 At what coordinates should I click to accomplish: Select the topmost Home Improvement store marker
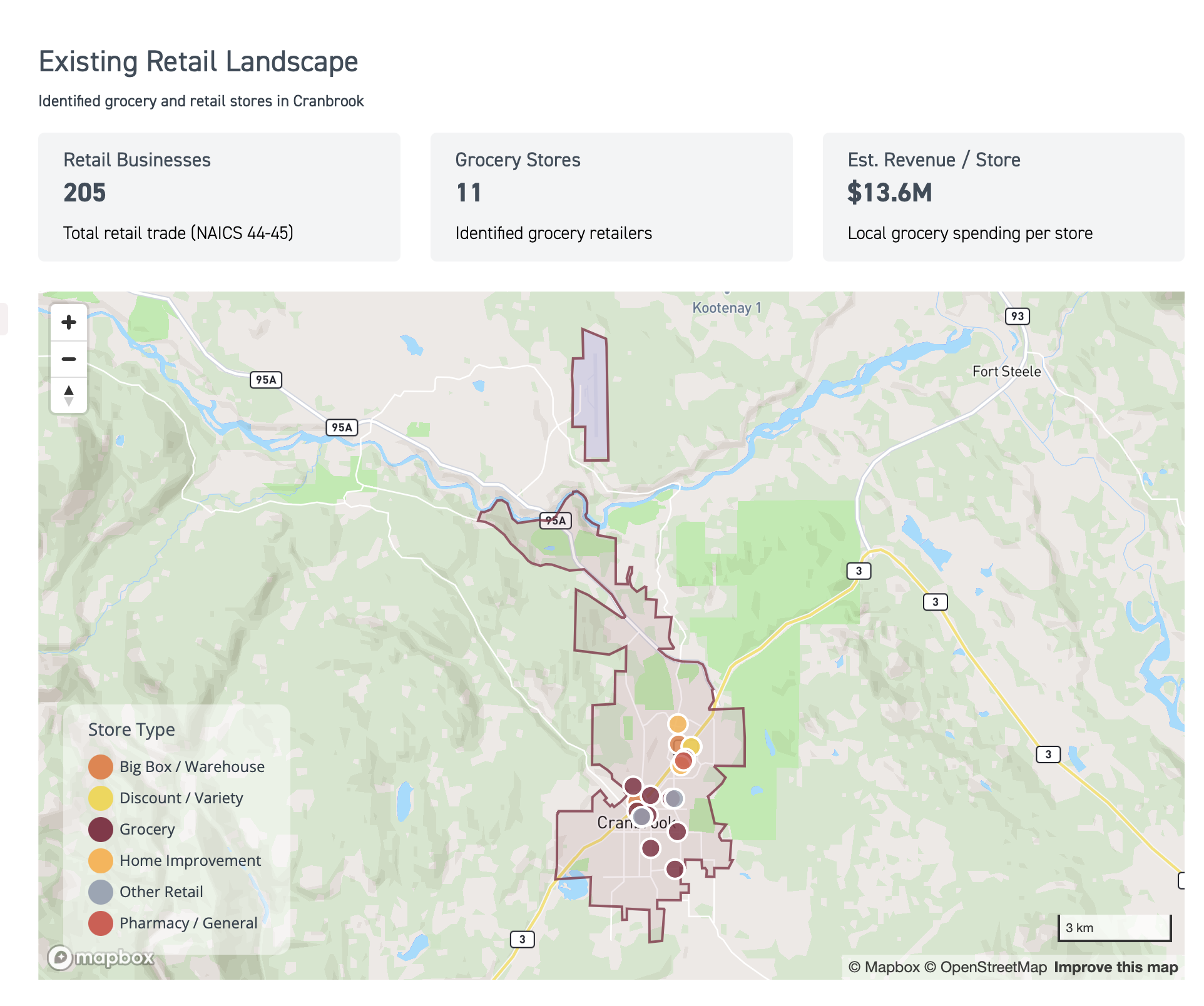(x=677, y=724)
